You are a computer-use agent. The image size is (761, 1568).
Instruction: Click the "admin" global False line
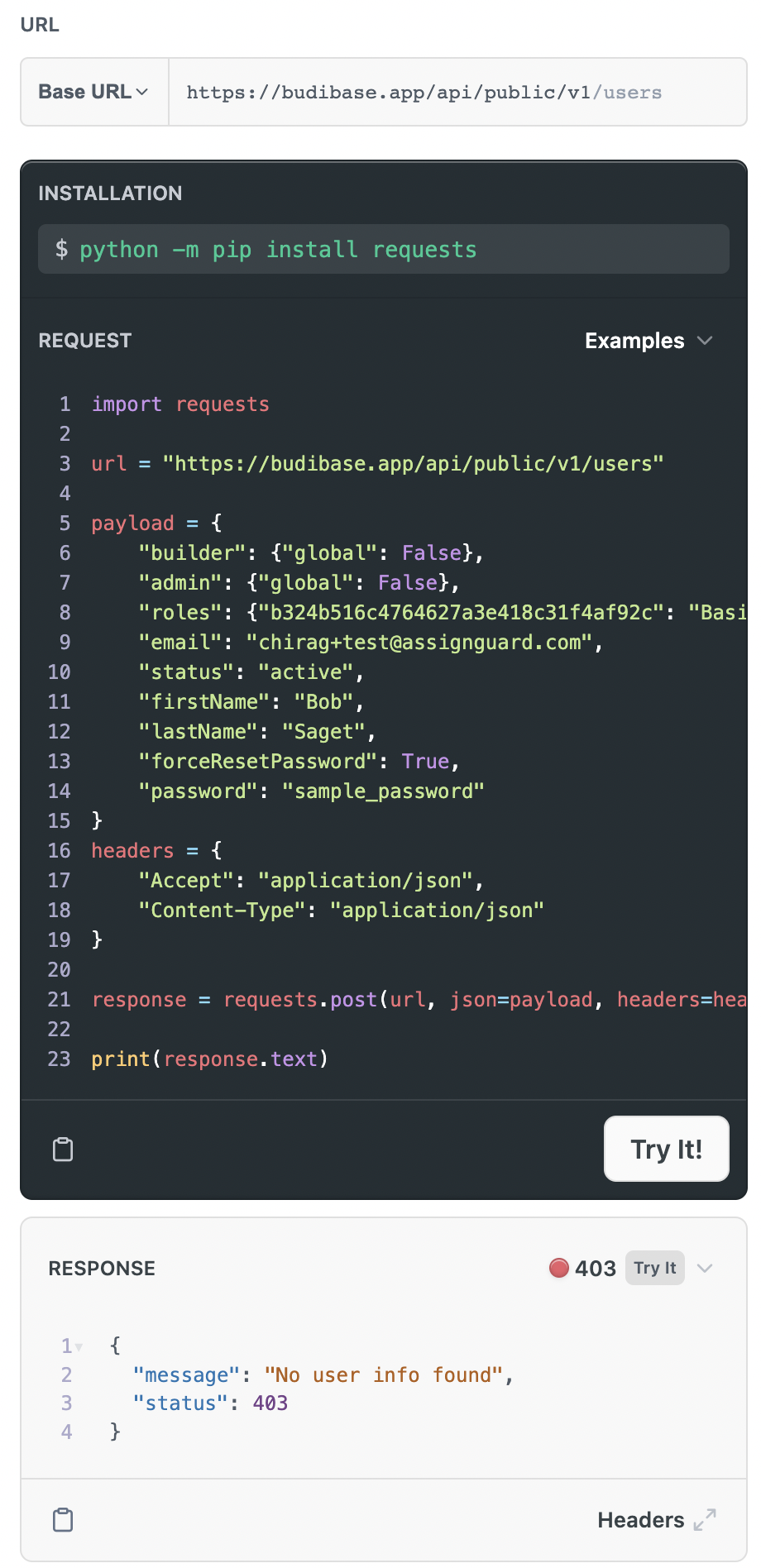299,583
